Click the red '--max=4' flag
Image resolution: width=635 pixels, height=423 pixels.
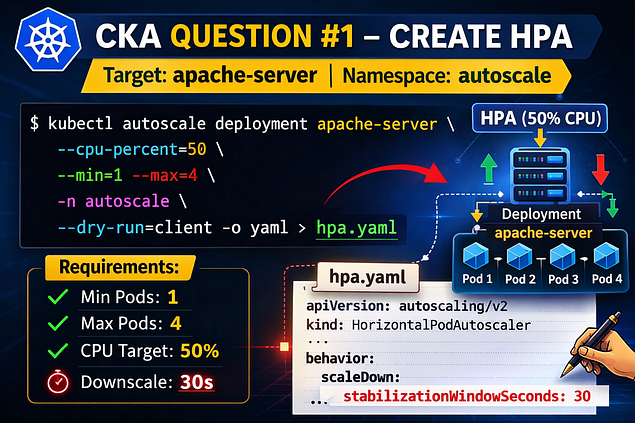coord(165,176)
